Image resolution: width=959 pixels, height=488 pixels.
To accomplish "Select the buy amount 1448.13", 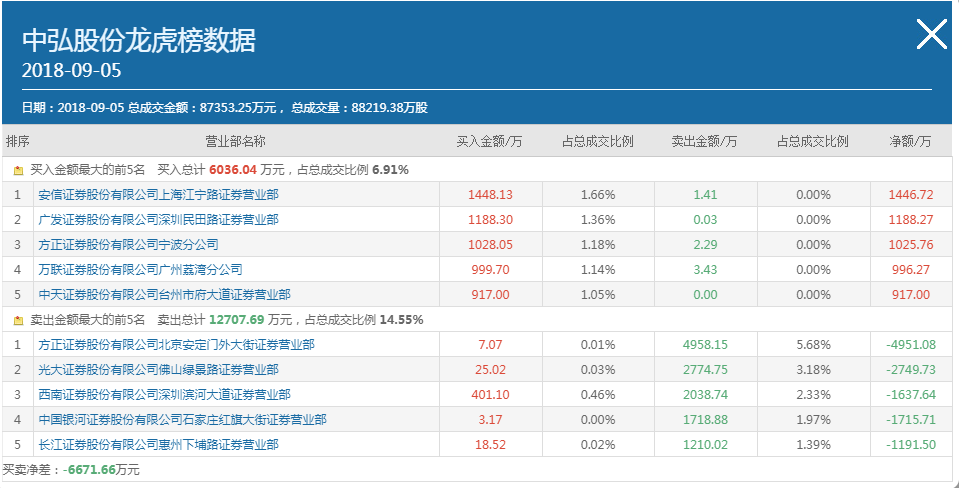I will (491, 195).
